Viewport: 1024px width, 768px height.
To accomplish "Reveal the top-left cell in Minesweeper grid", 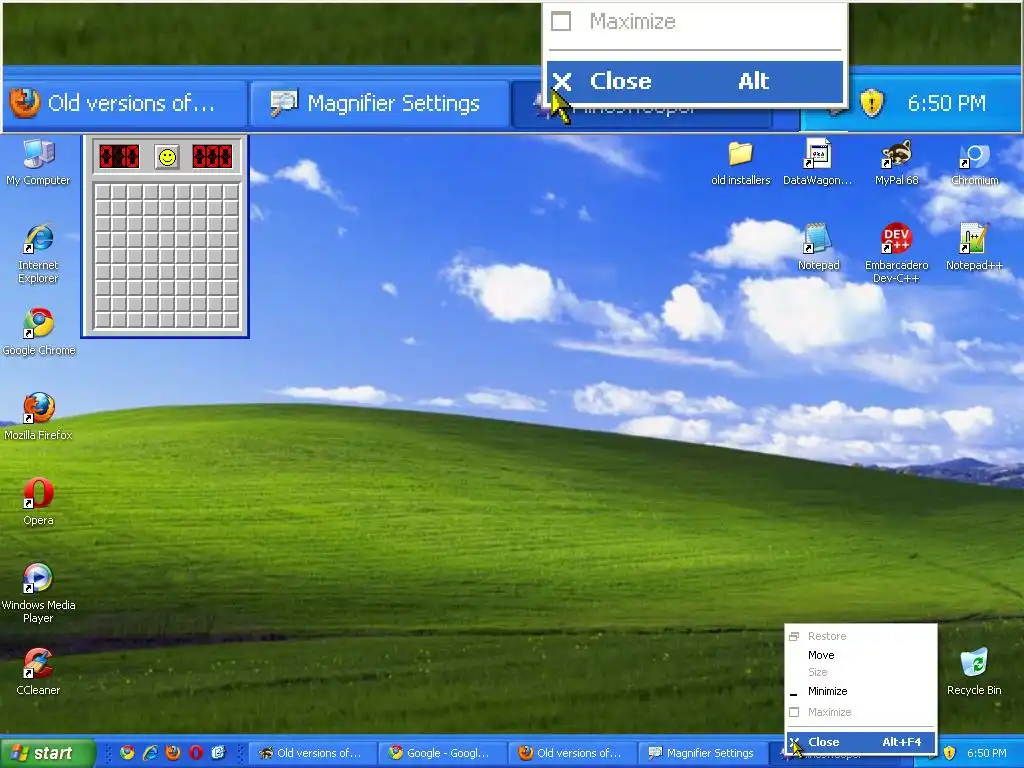I will click(x=103, y=192).
